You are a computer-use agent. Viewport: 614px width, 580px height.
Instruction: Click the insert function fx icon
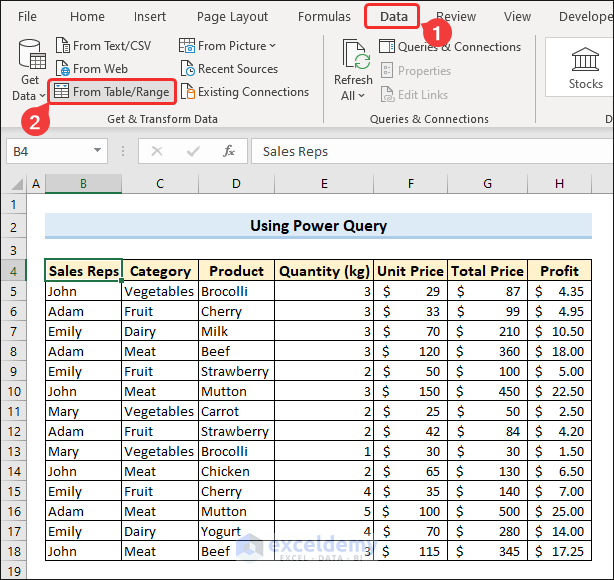click(x=229, y=151)
